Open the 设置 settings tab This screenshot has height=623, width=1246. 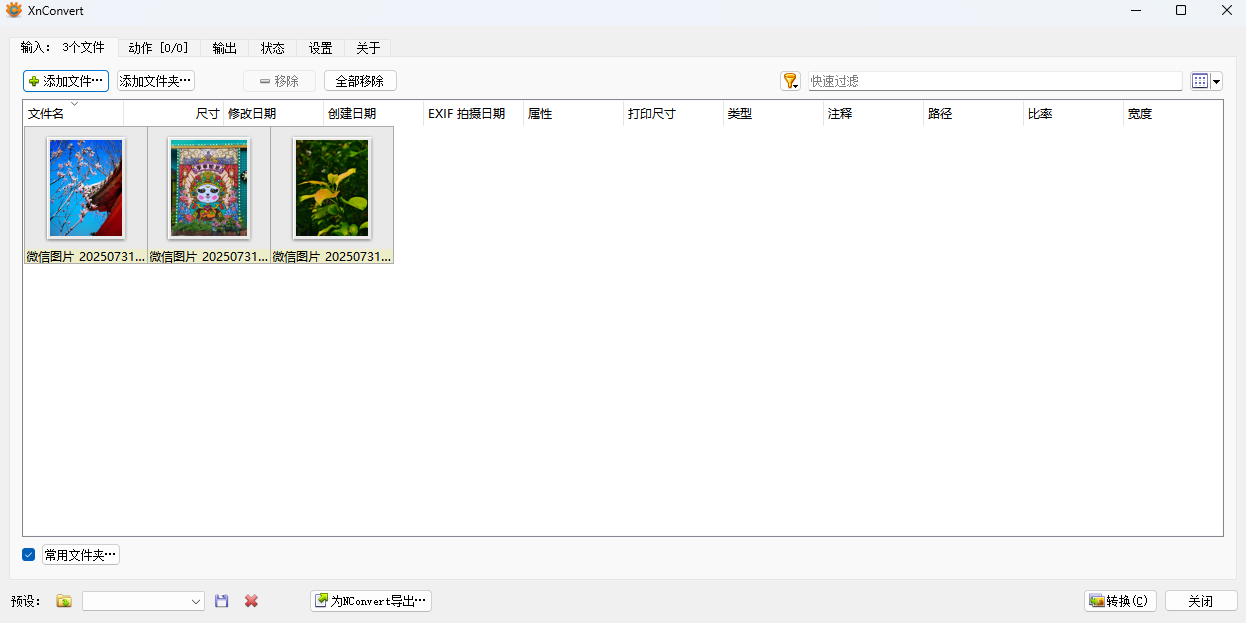point(320,47)
